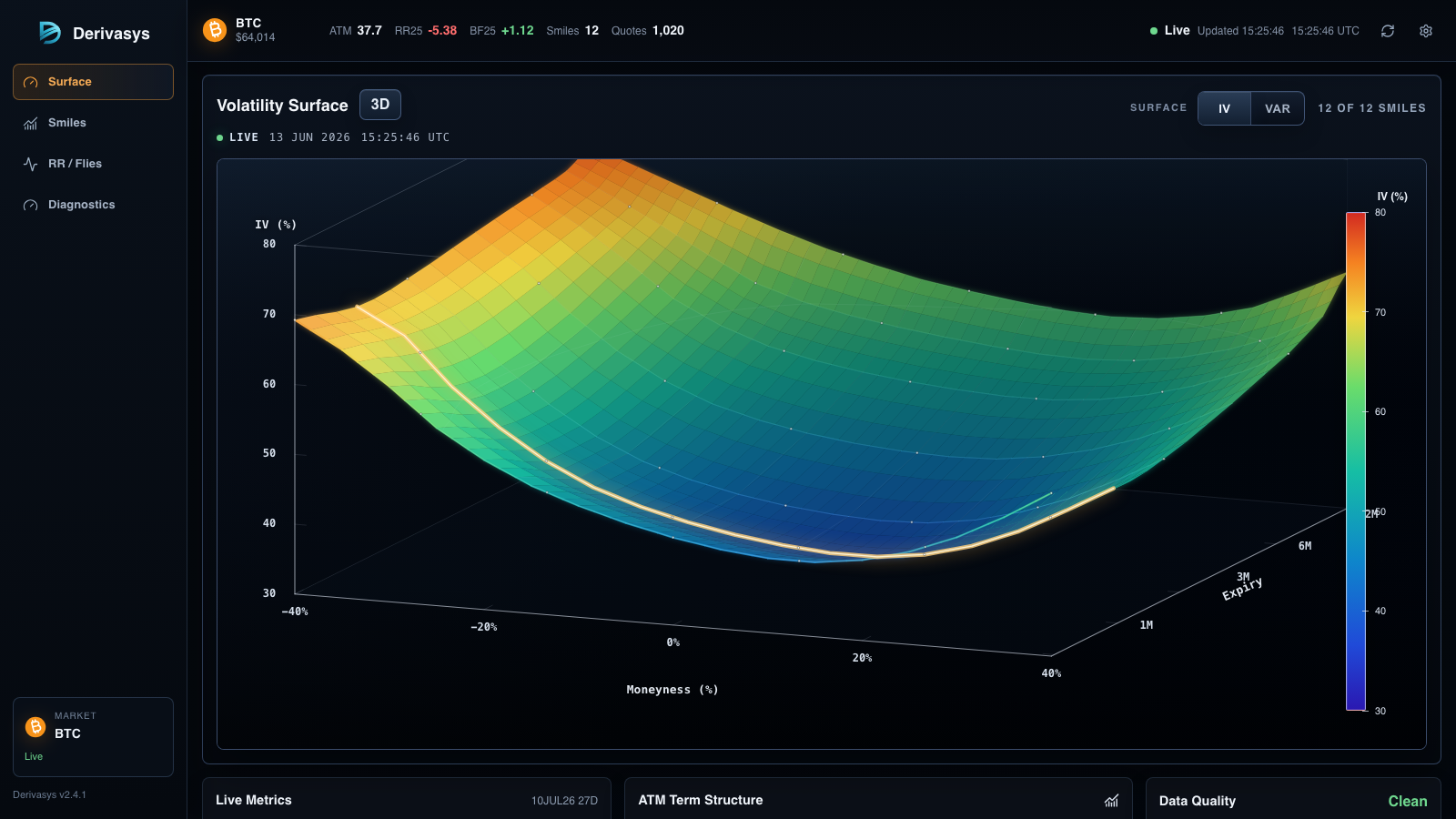
Task: Click the Live Metrics panel title
Action: pos(254,800)
